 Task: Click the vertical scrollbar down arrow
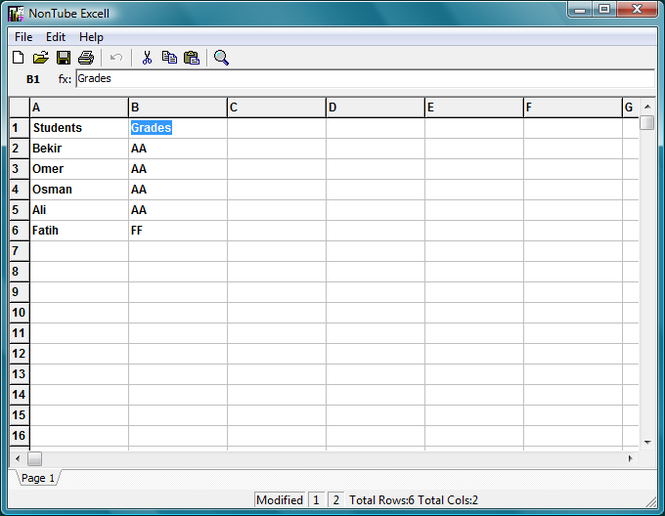tap(647, 442)
